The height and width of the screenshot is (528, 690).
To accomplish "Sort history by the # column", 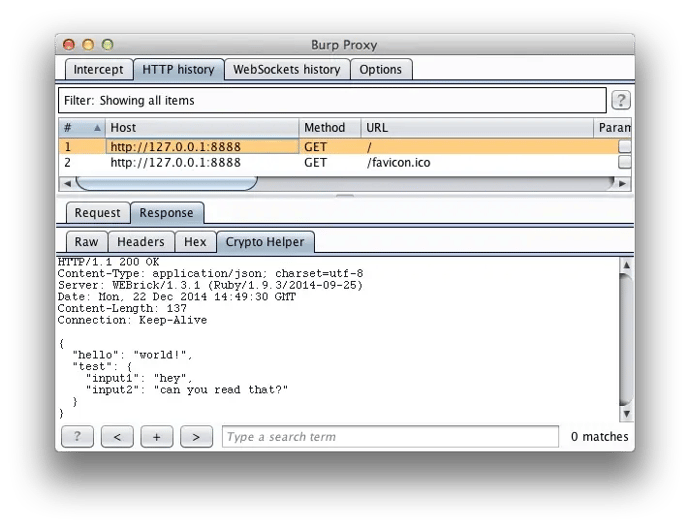I will click(80, 128).
